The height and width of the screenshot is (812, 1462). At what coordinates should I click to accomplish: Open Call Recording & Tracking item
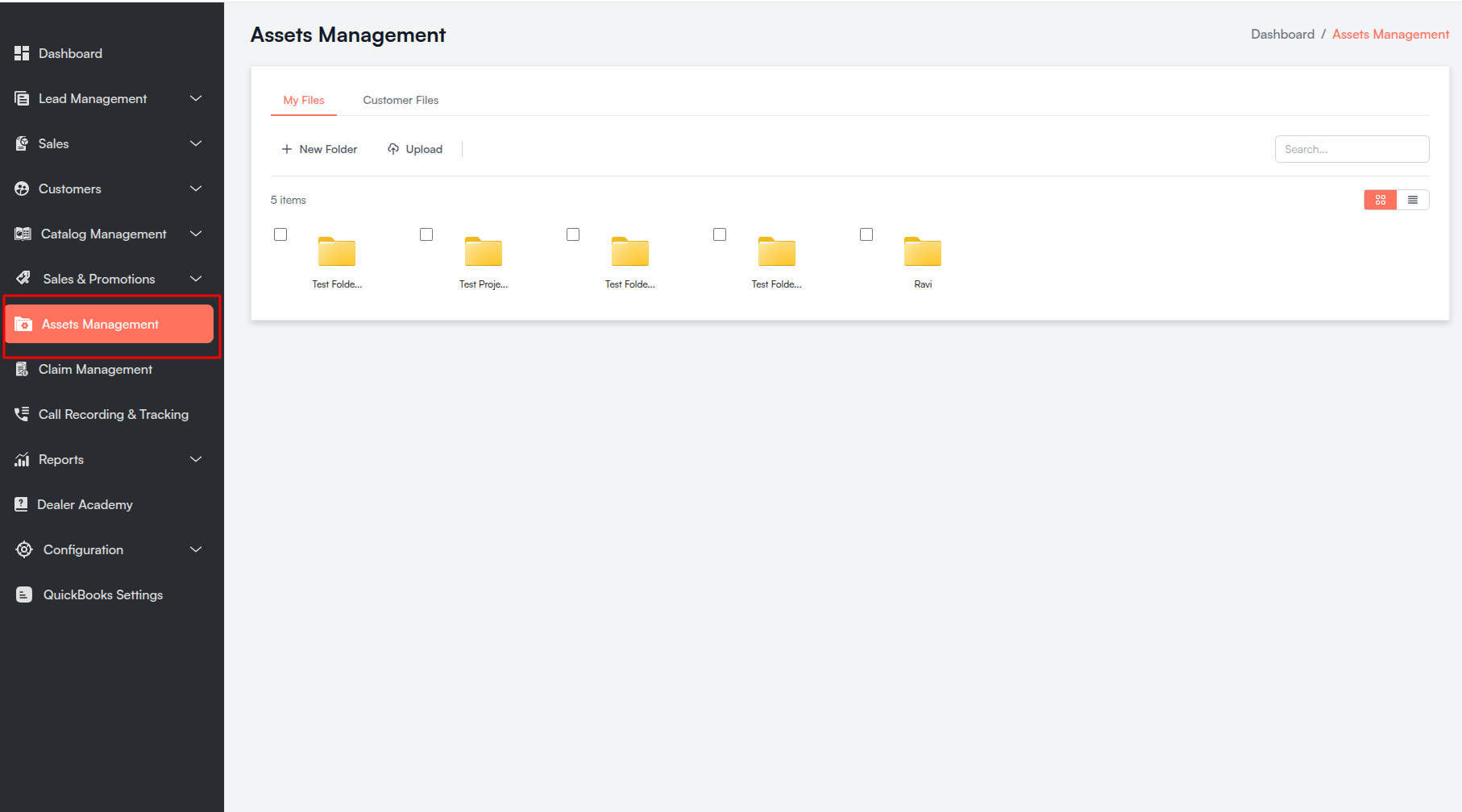[x=112, y=414]
